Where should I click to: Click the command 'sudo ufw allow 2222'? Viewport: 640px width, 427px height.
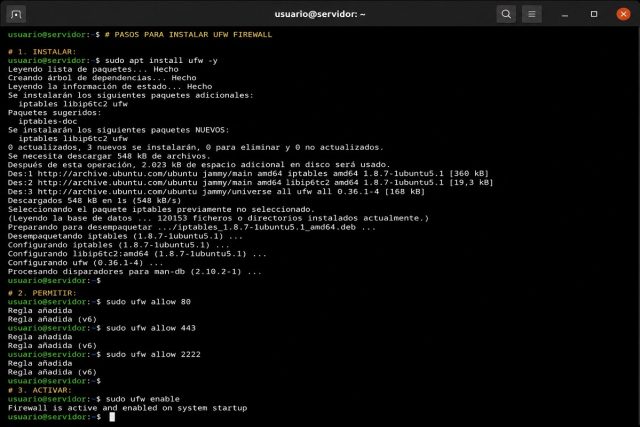click(153, 354)
